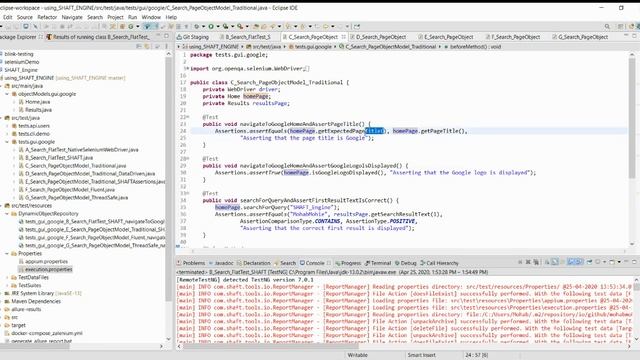
Task: Select appium.properties in the tree
Action: pos(47,262)
